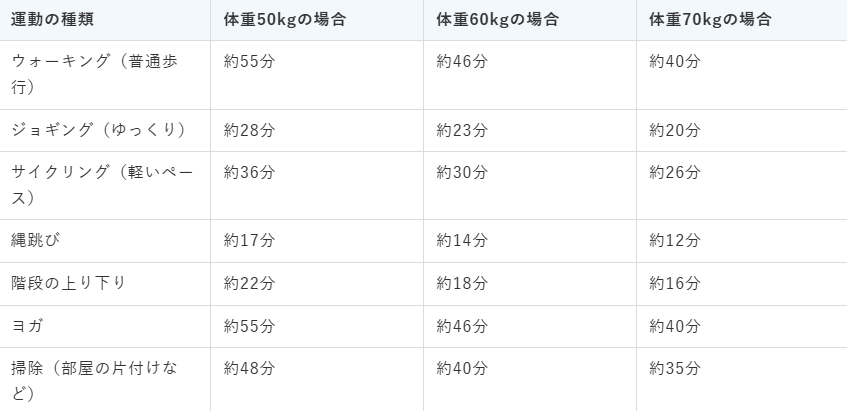Click 約22分 in the stairs row

tap(250, 284)
